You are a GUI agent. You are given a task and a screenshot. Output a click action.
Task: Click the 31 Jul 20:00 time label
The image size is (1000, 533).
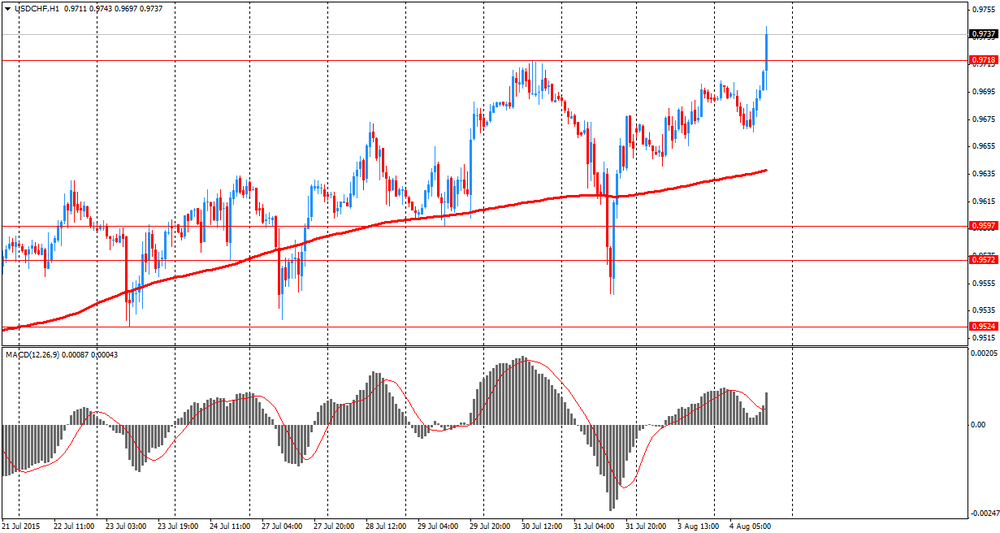pos(645,527)
